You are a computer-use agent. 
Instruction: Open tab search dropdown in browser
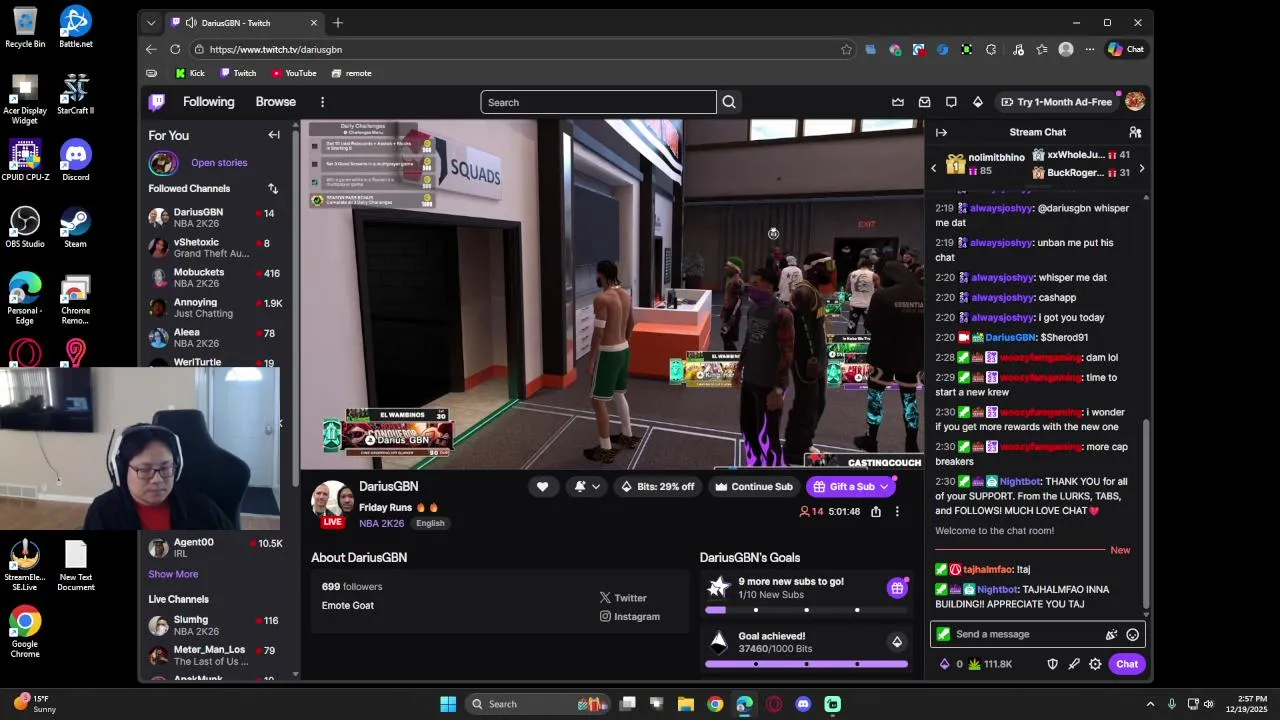(x=151, y=22)
